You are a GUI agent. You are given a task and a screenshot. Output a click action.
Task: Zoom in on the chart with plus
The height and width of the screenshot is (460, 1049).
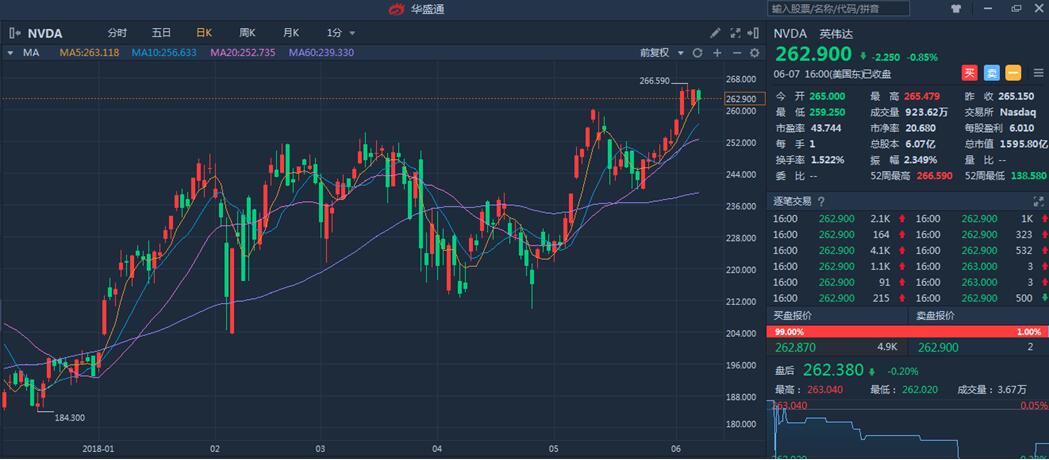[717, 53]
